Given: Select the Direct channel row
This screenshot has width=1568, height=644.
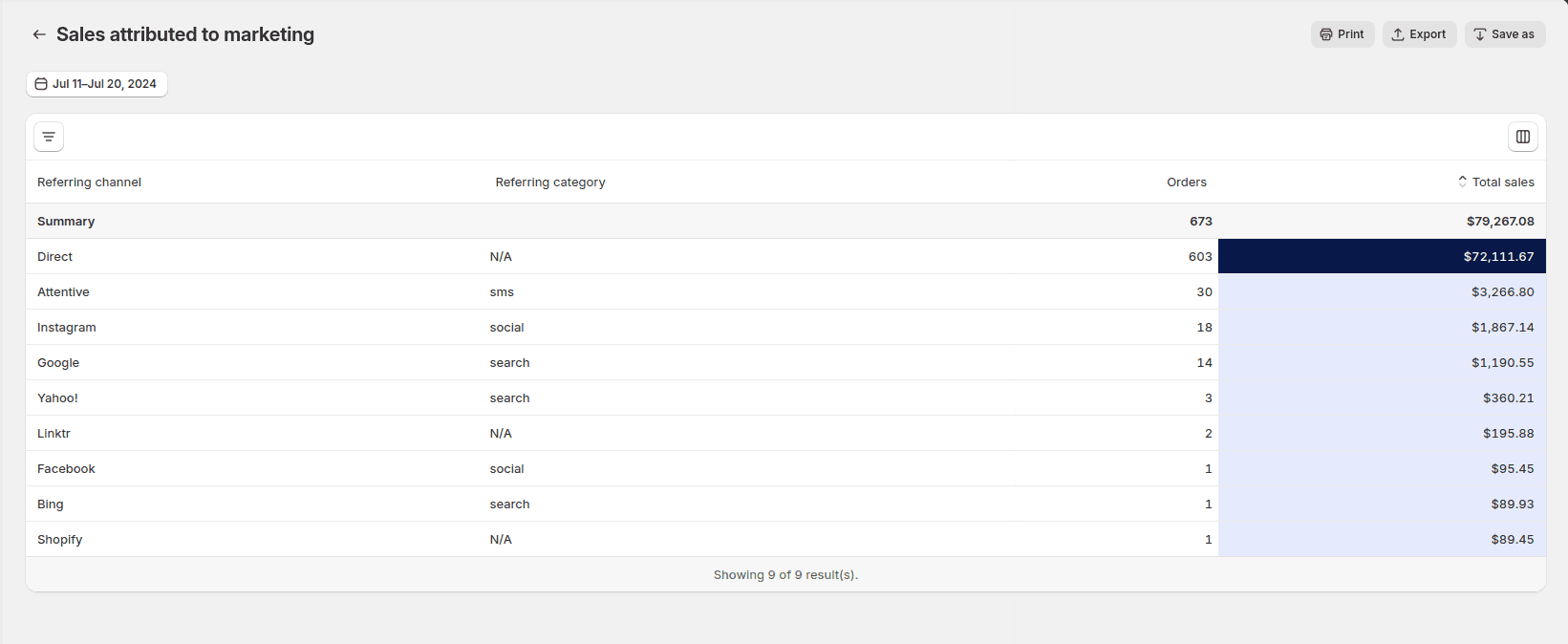Looking at the screenshot, I should [54, 256].
